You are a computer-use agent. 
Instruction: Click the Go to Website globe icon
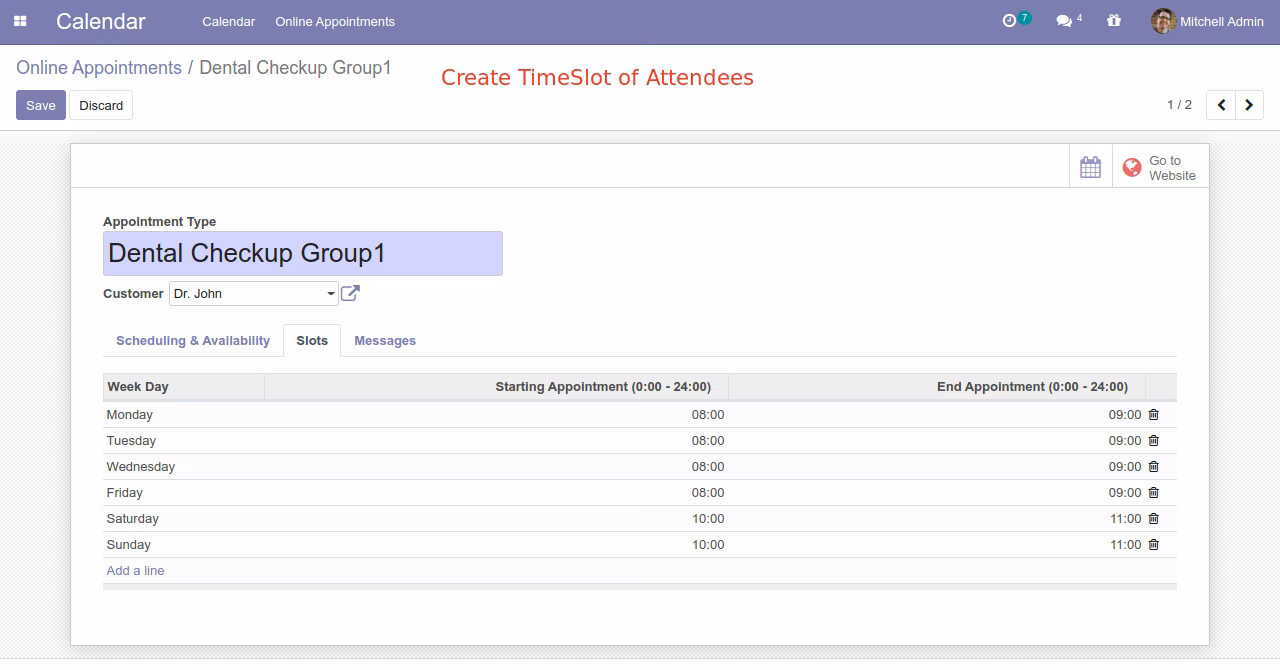[x=1132, y=168]
